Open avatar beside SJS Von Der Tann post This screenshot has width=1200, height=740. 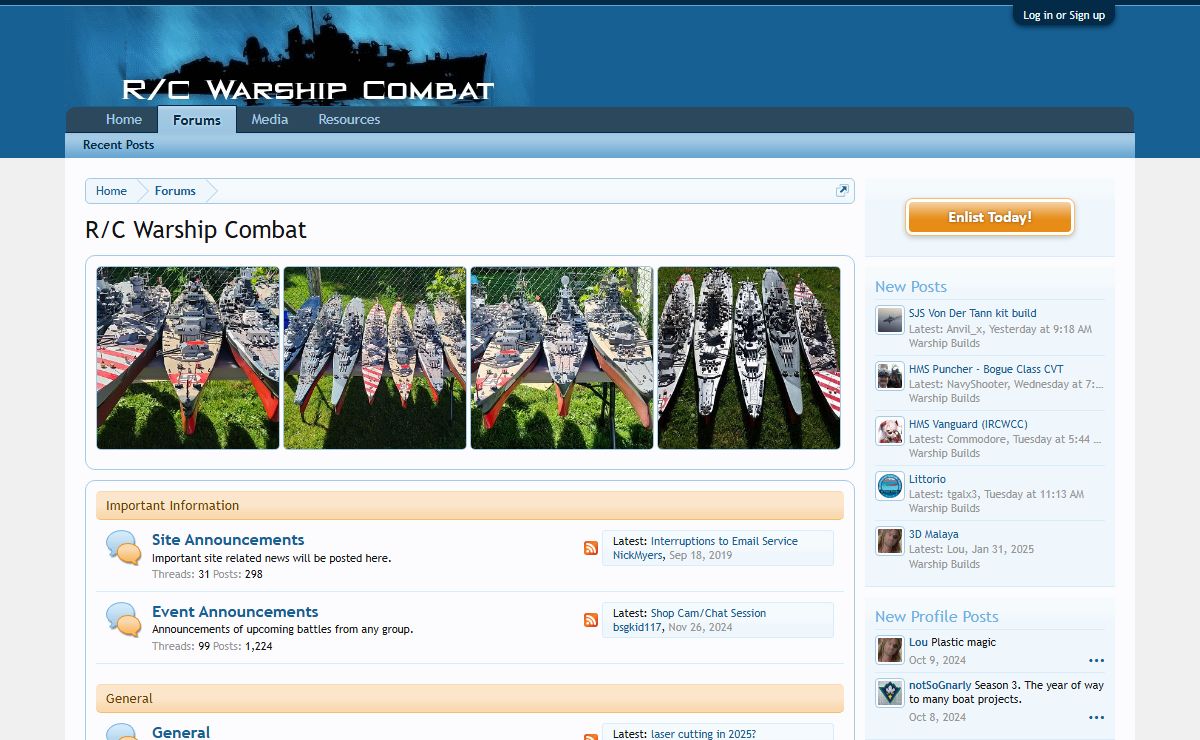[890, 320]
